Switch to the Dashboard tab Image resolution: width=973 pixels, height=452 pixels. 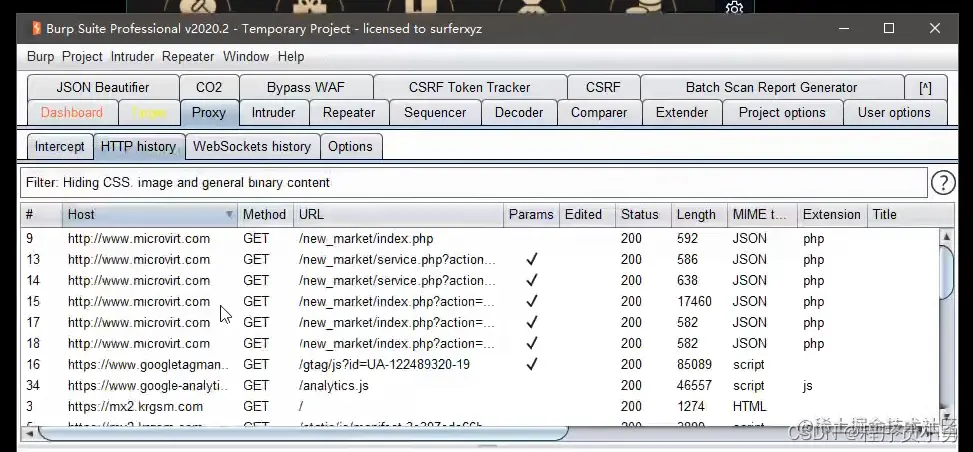point(72,113)
